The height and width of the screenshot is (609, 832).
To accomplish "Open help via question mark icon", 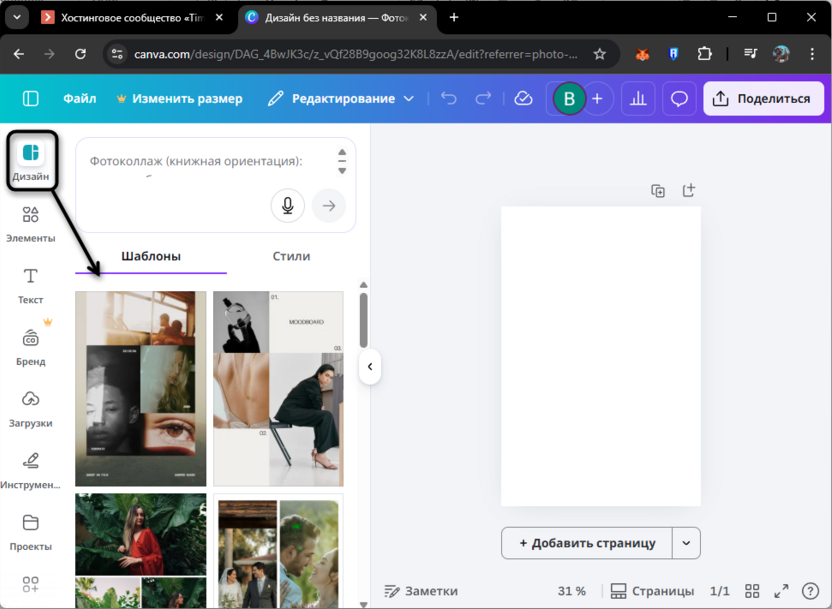I will tap(808, 591).
